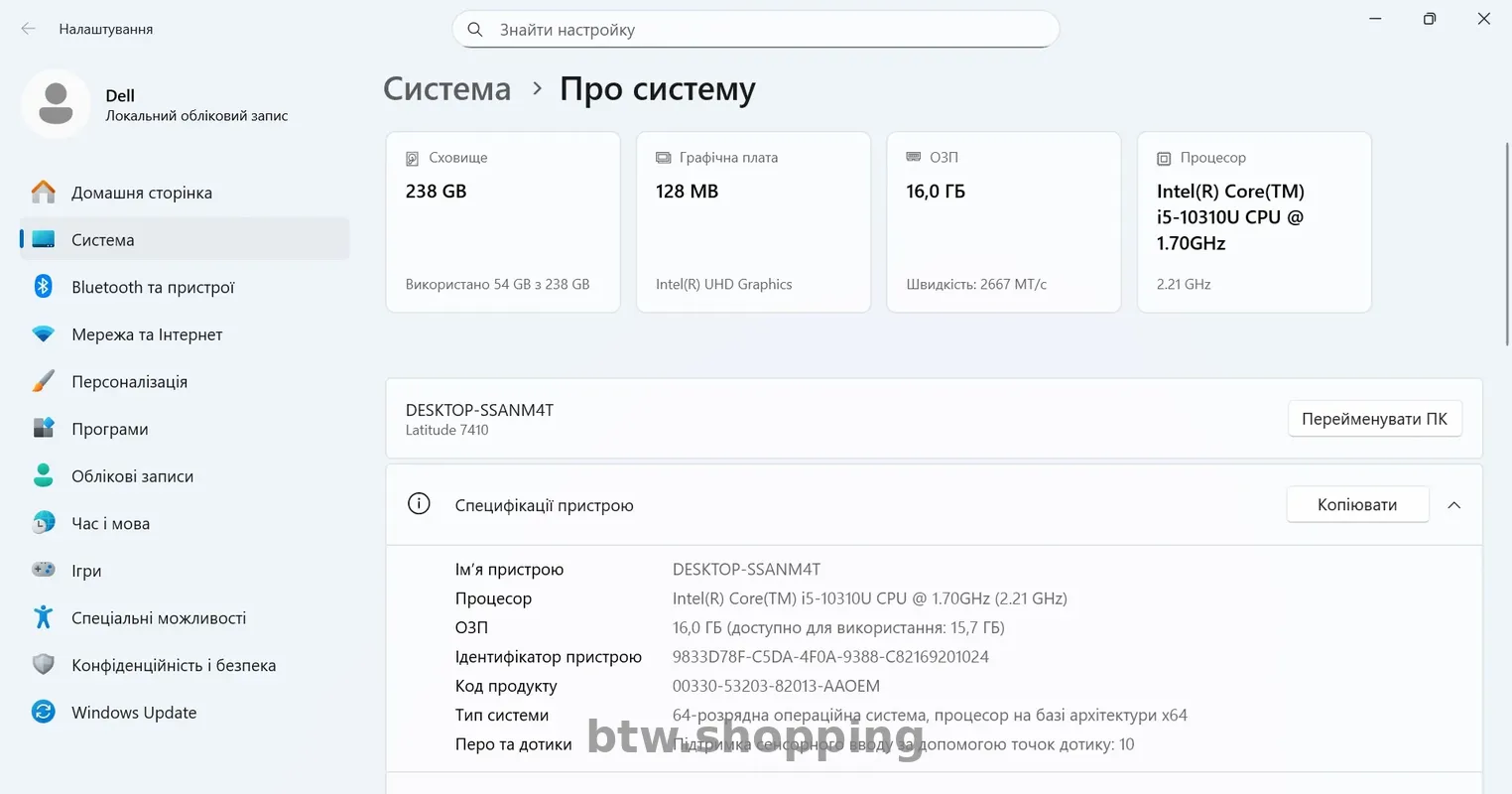Copy device specifications with Копіювати
Viewport: 1512px width, 794px height.
click(1357, 504)
